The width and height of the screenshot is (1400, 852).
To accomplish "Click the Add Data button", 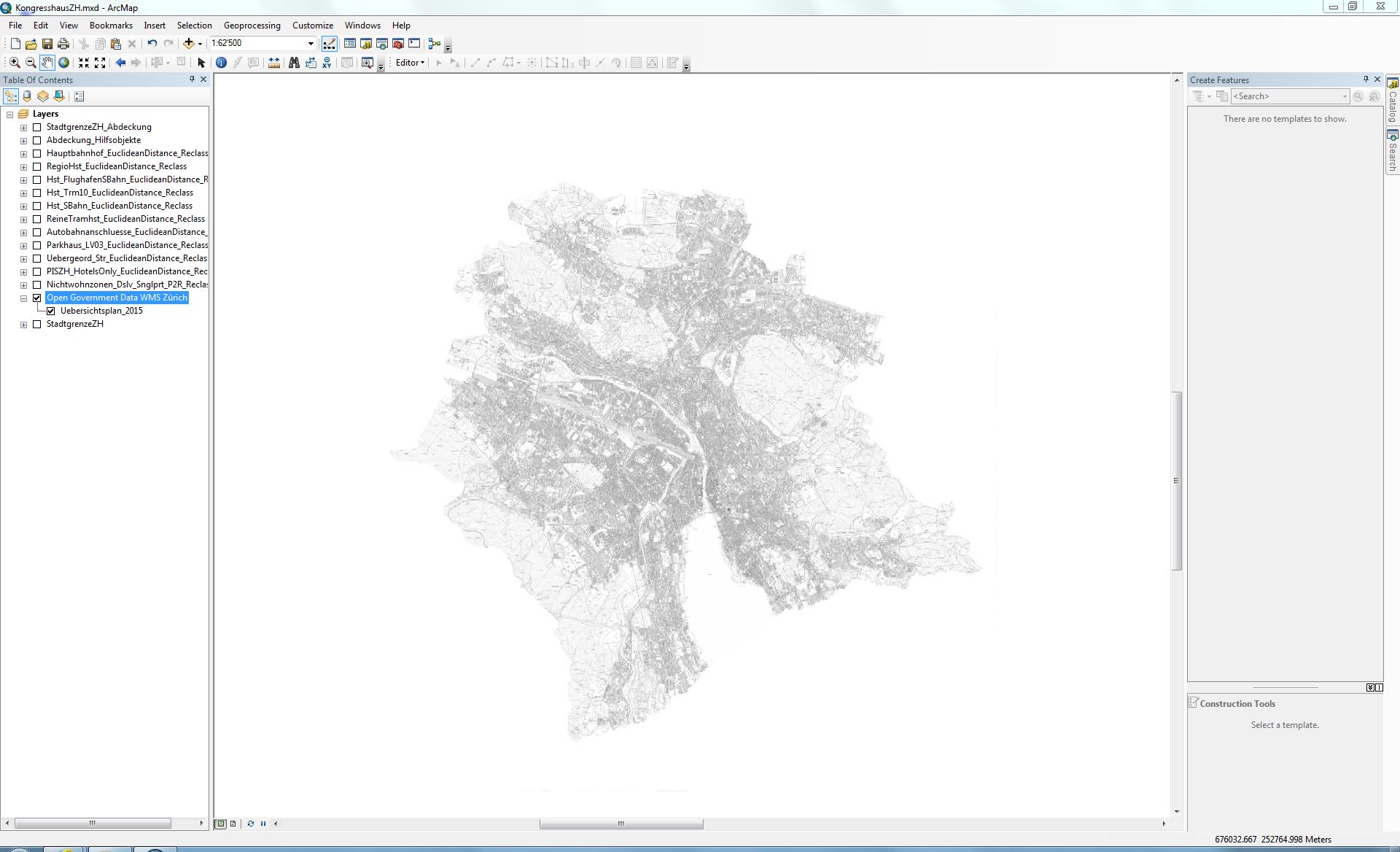I will [x=189, y=44].
